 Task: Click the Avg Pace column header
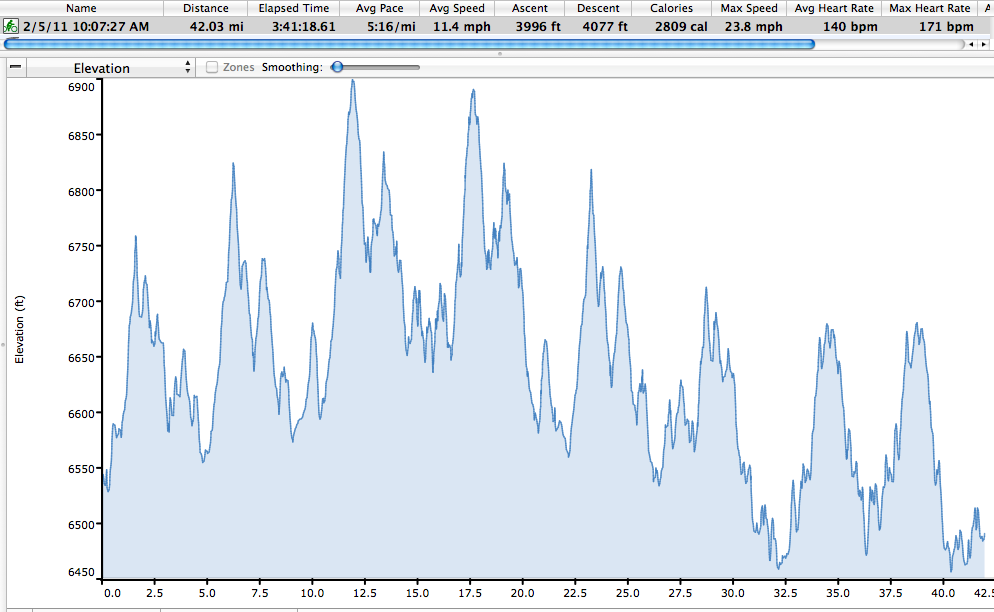379,8
